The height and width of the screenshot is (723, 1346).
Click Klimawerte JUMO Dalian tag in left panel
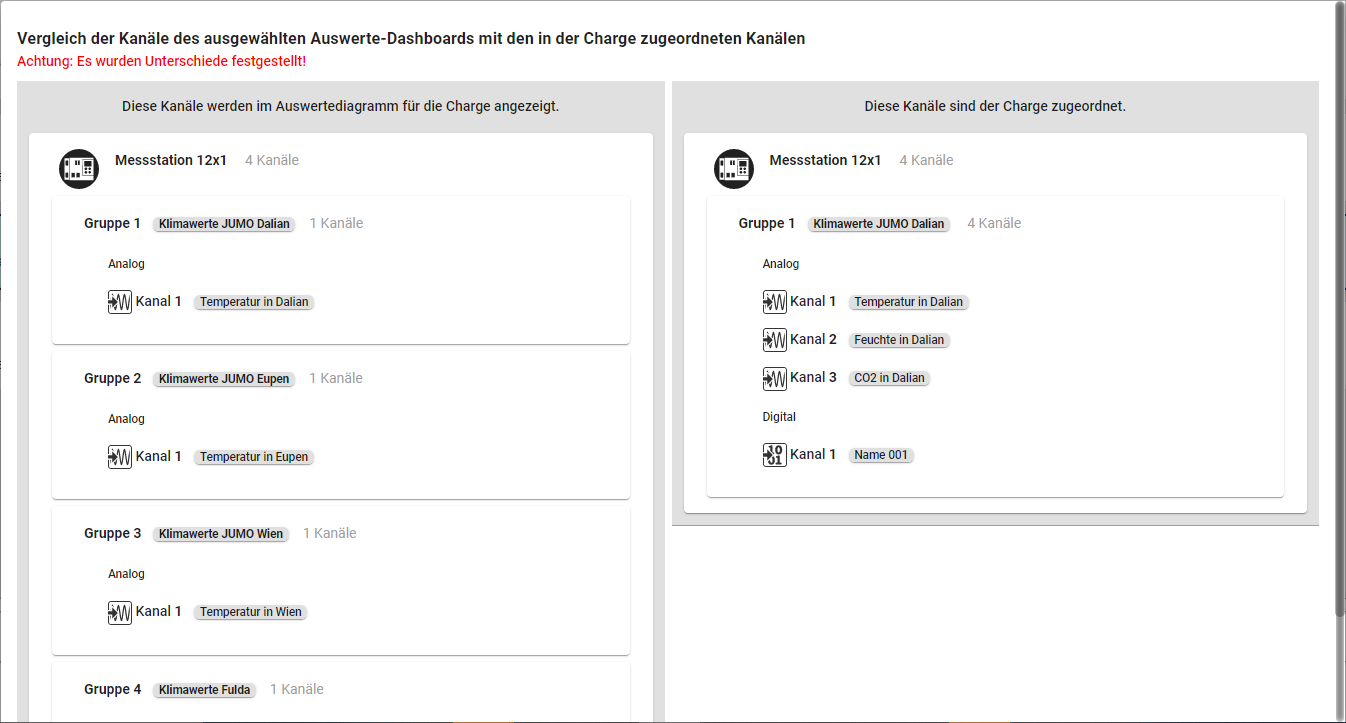click(224, 224)
